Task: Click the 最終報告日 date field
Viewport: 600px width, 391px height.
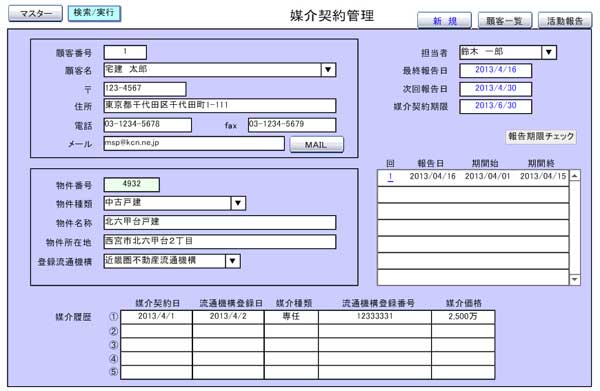Action: (x=496, y=70)
